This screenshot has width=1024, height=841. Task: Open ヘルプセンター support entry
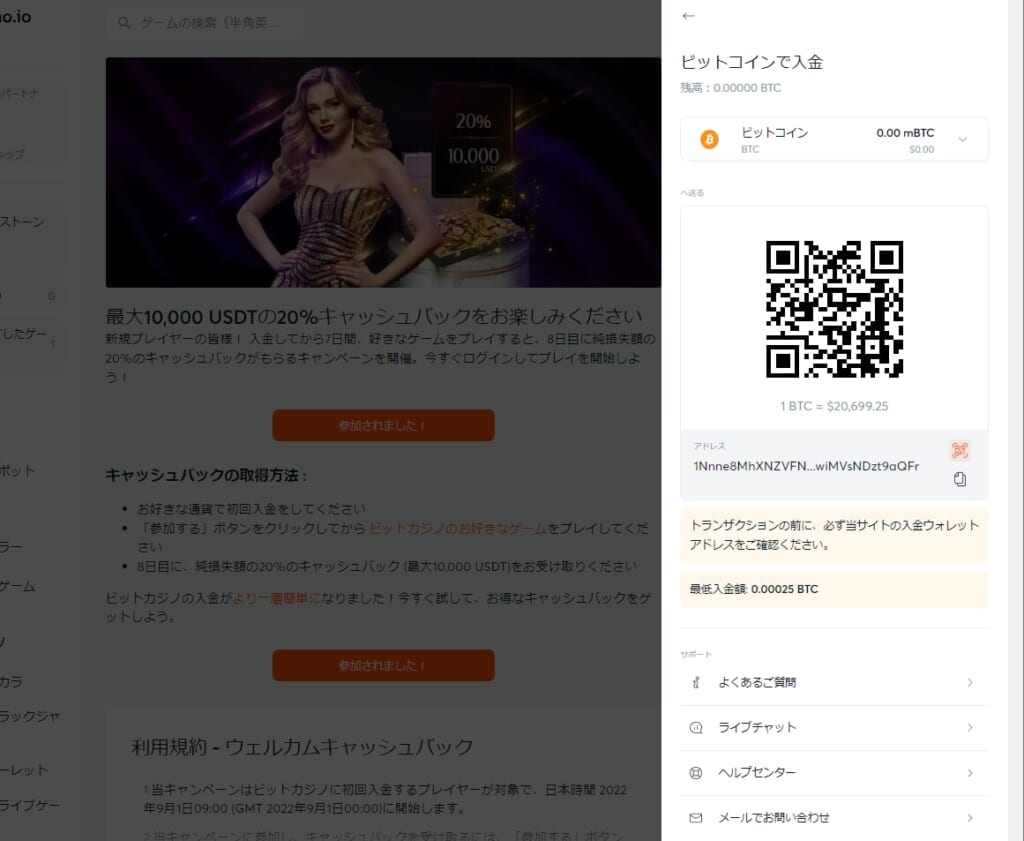[834, 773]
